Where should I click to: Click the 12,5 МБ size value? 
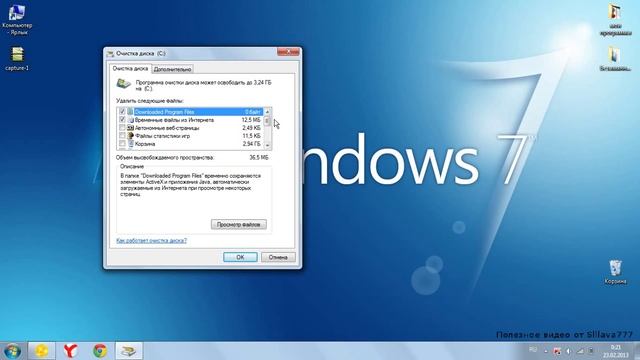251,120
